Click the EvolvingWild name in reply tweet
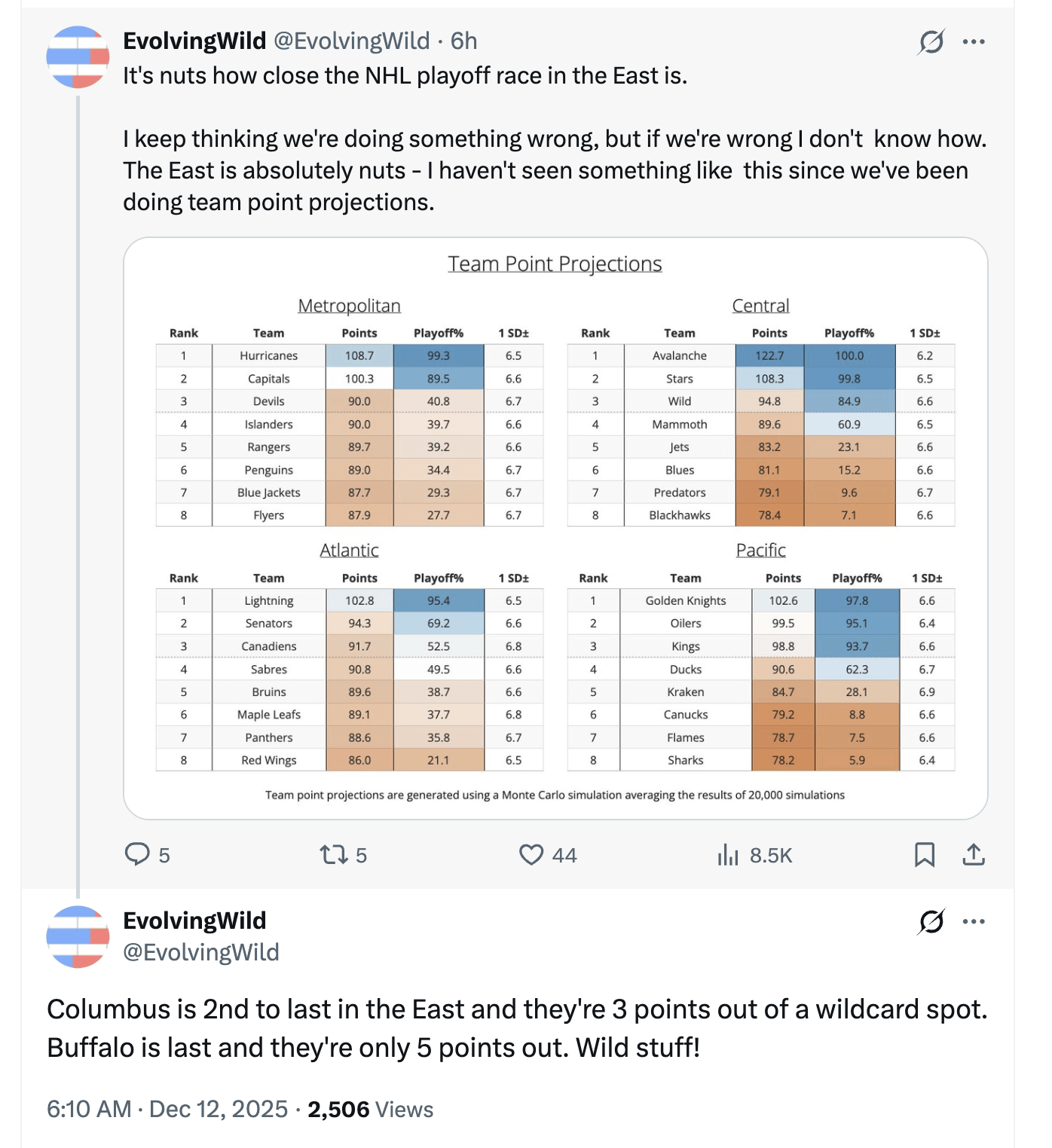This screenshot has width=1052, height=1148. pos(194,921)
